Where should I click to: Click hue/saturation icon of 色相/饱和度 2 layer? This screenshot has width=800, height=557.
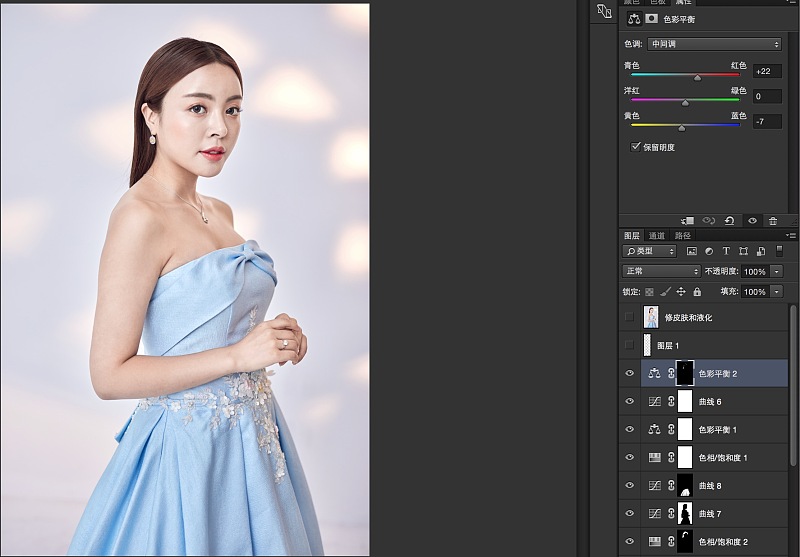pyautogui.click(x=654, y=542)
